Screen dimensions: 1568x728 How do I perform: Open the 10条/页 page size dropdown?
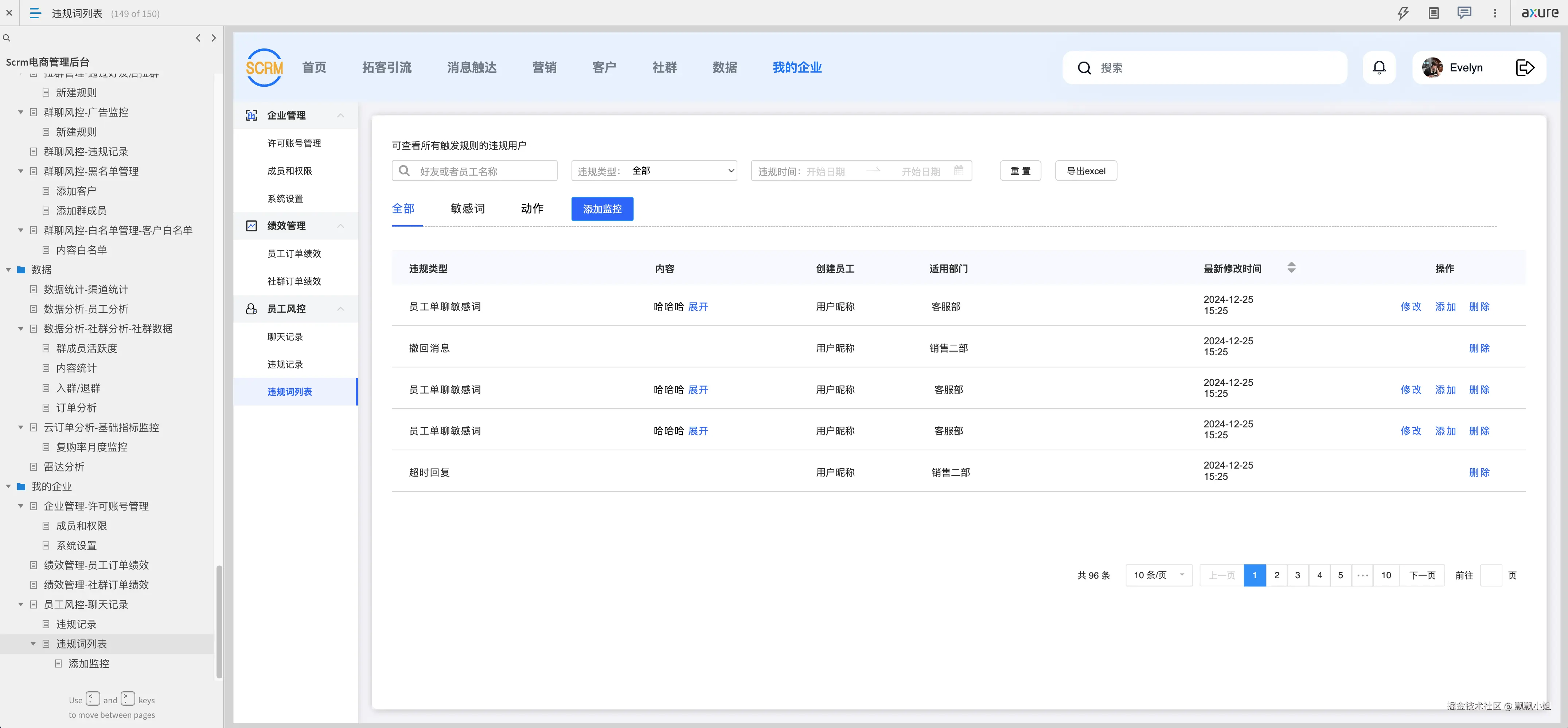pos(1158,575)
